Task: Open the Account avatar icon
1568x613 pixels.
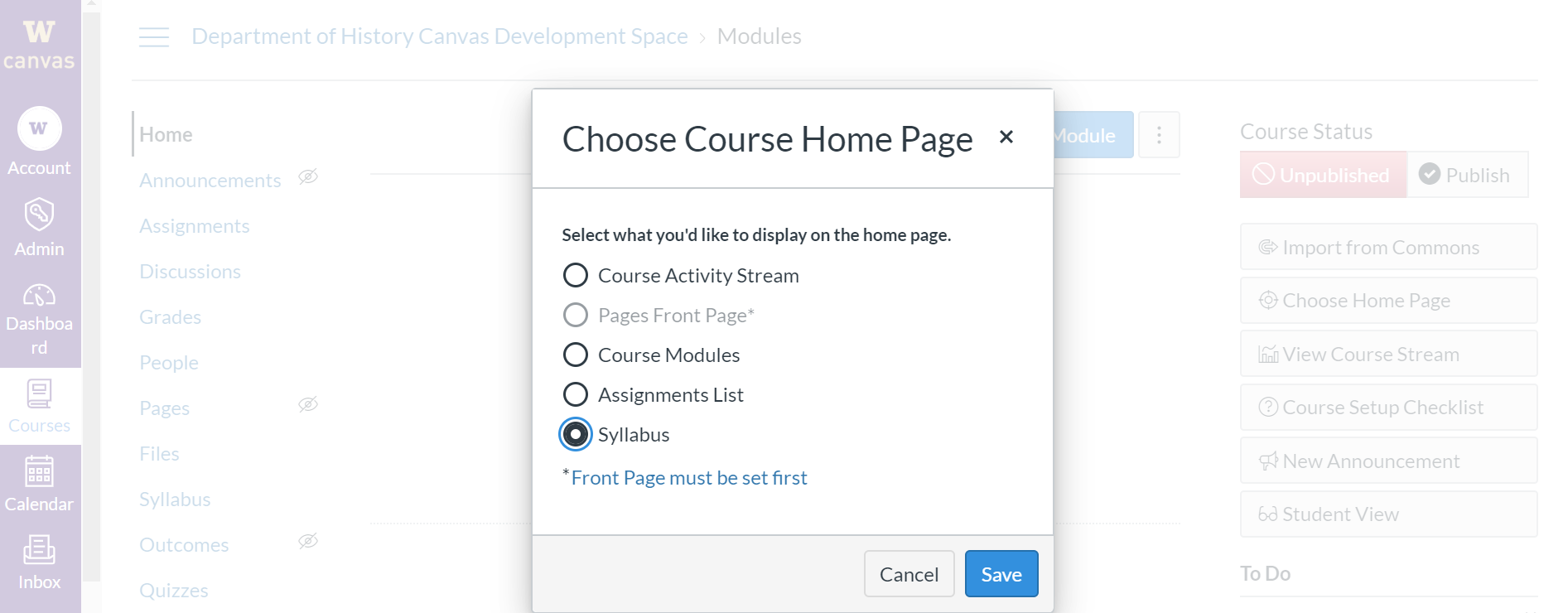Action: [x=39, y=128]
